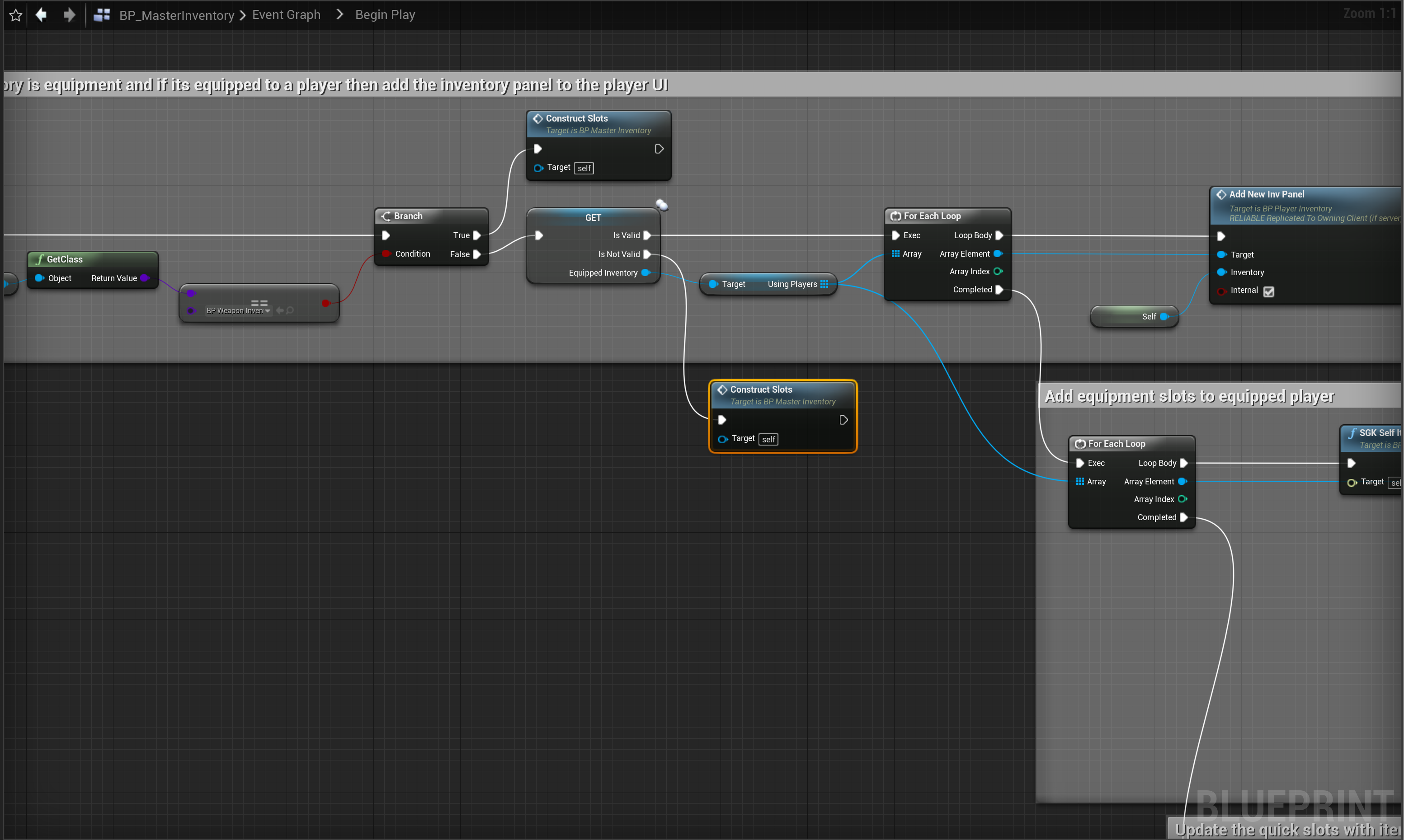Click Branch True execution pin
Screen dimensions: 1404x840
point(477,235)
